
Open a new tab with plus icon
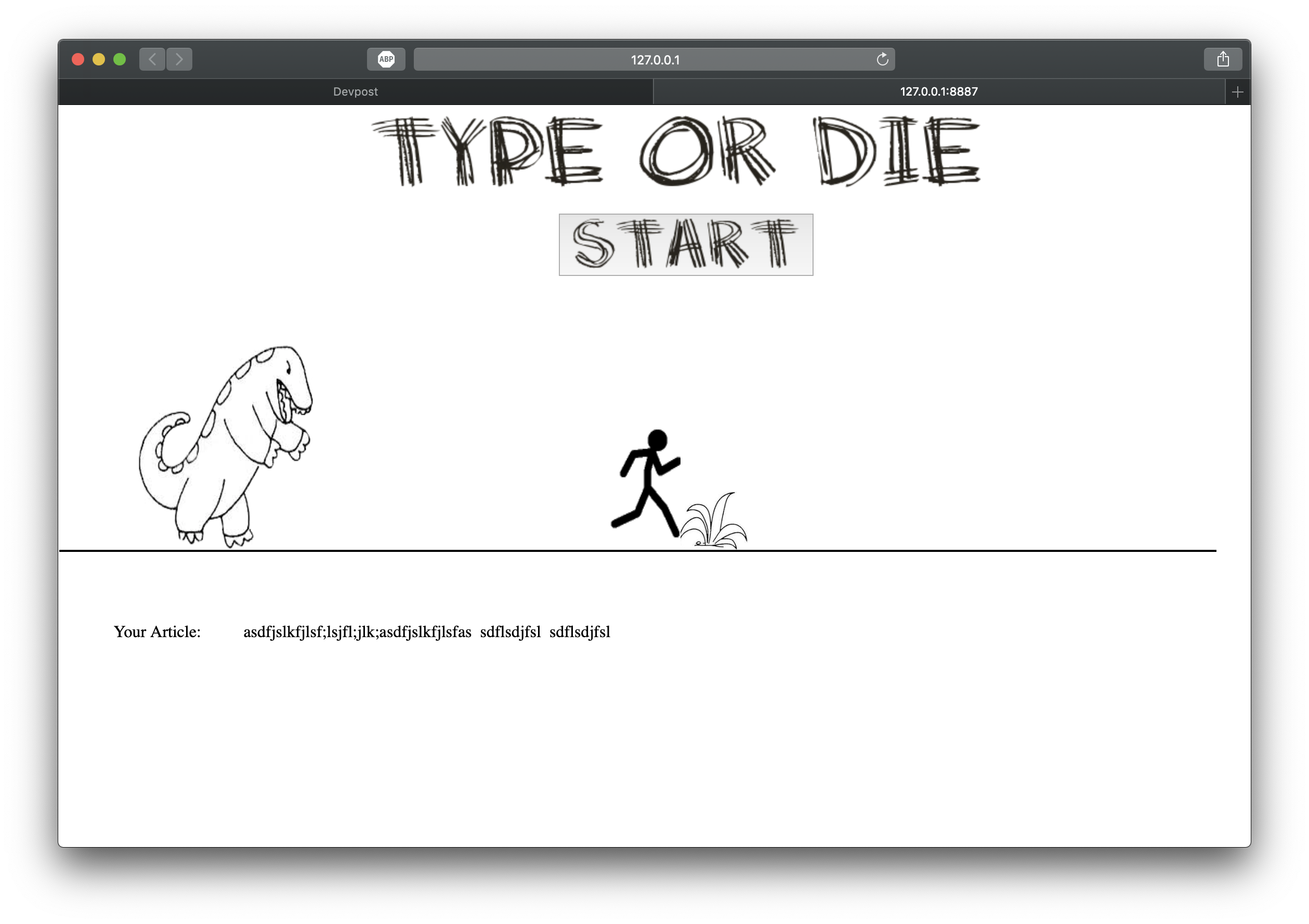[x=1237, y=92]
